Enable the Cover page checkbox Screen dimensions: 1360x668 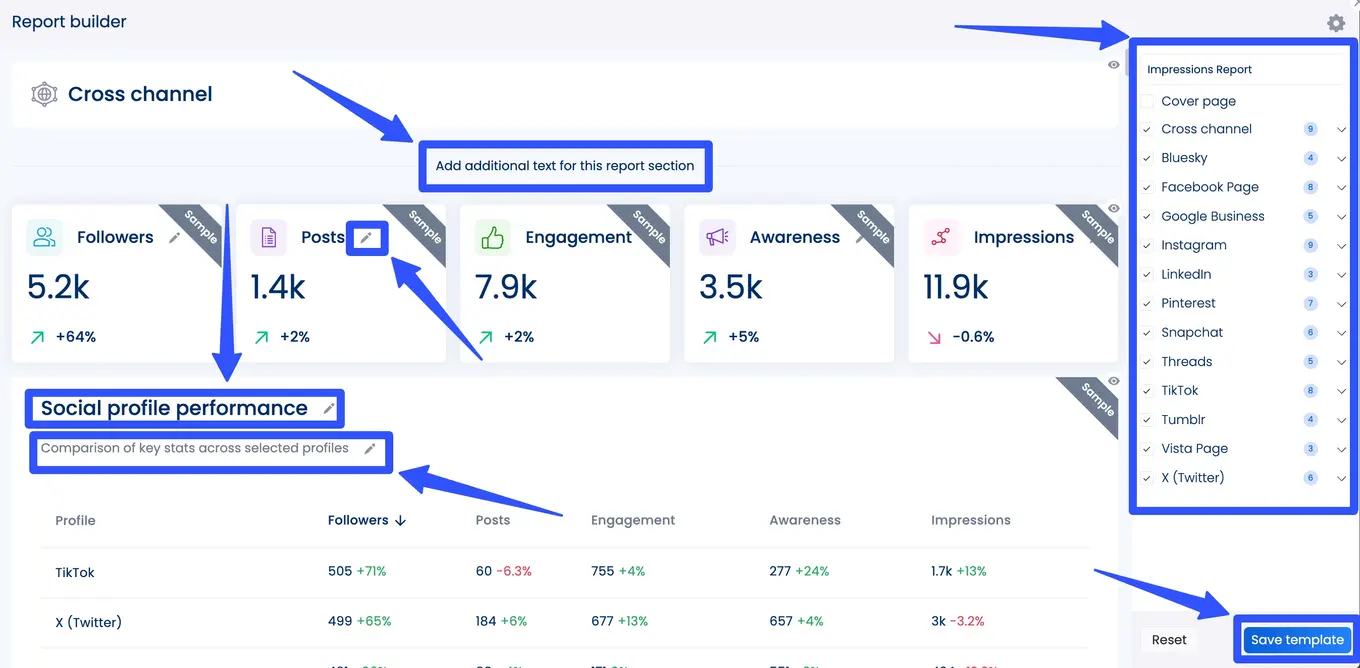coord(1148,100)
